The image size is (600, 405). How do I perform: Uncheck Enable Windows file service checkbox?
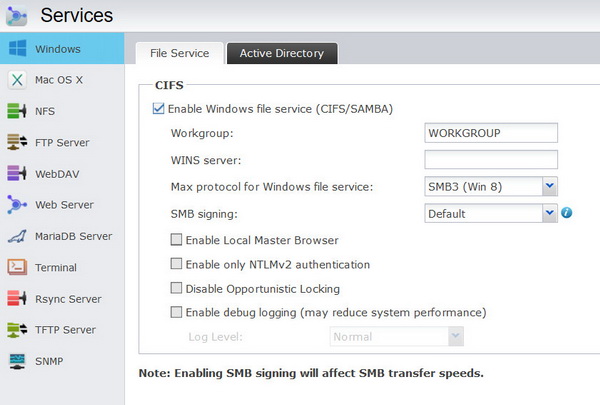pos(158,109)
